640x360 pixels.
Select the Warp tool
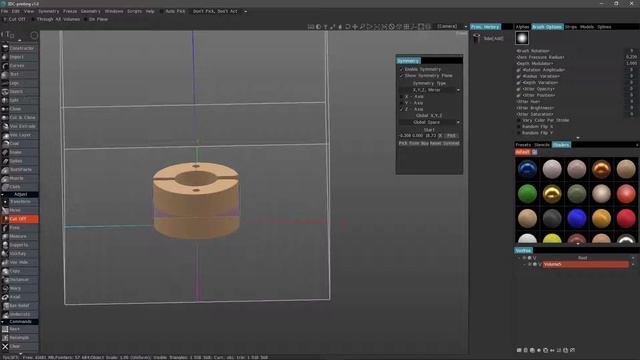click(20, 288)
